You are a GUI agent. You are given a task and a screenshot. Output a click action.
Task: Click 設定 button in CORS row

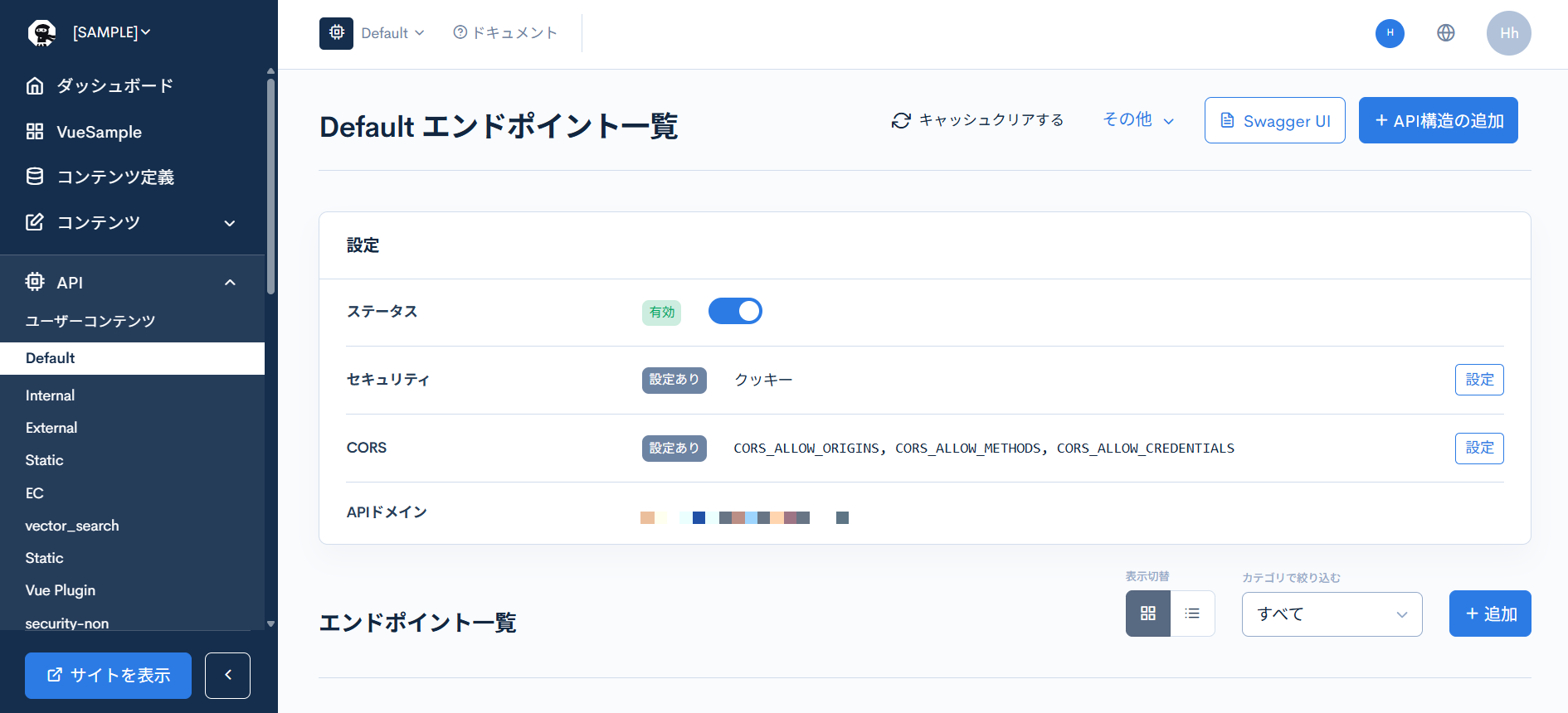click(1479, 449)
